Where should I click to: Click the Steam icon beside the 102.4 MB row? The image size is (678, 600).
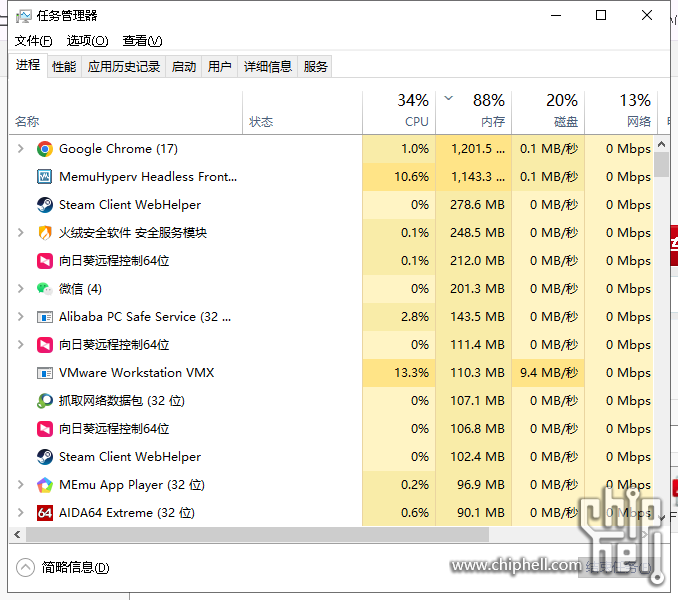click(x=45, y=457)
